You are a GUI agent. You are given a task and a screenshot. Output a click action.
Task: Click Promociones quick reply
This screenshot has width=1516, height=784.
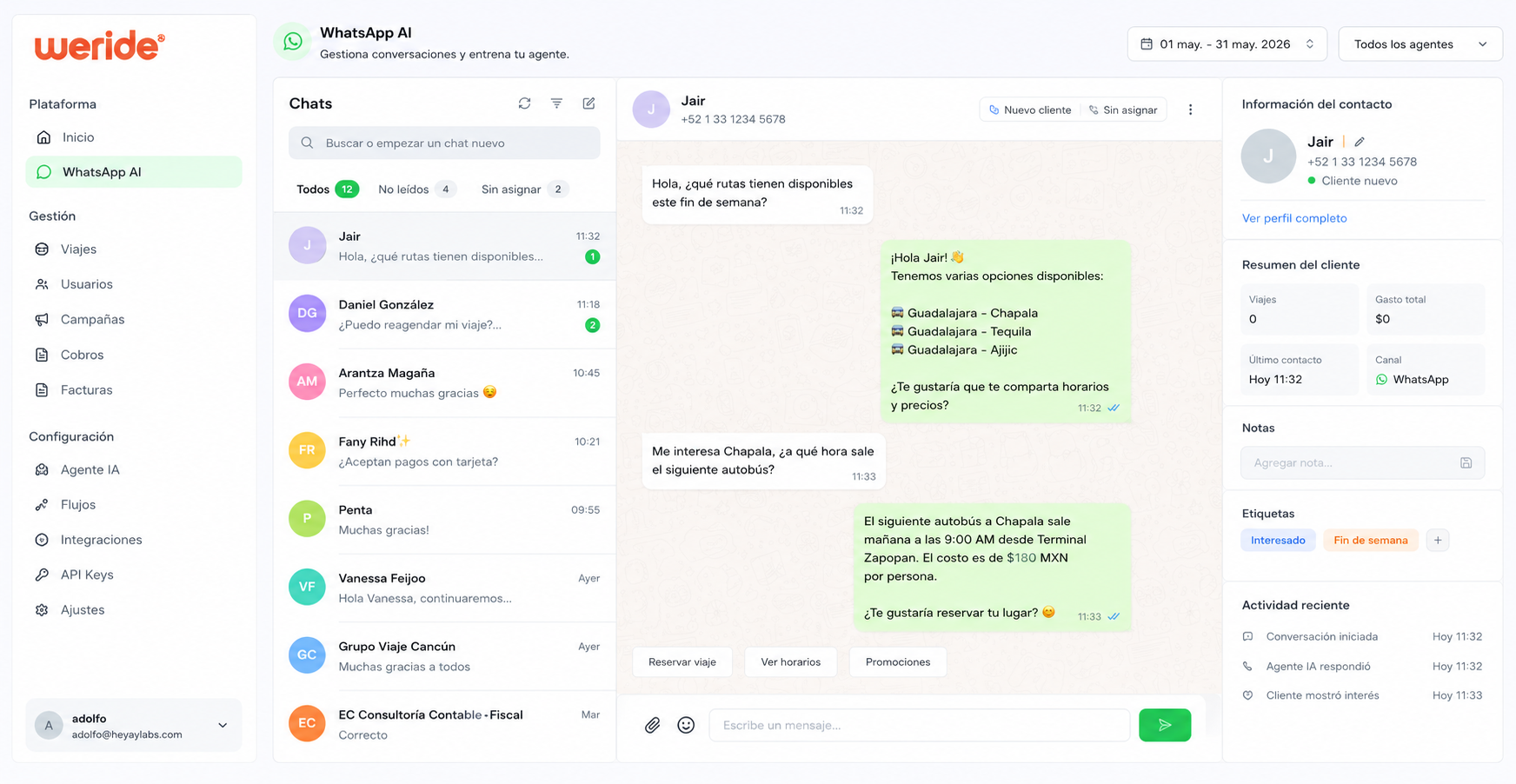click(898, 662)
